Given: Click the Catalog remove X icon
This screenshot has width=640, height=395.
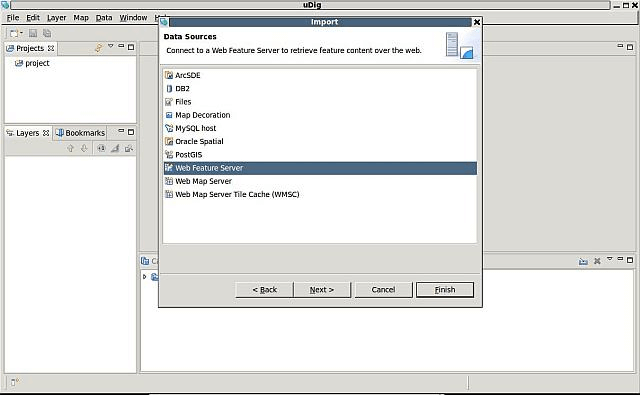Looking at the screenshot, I should (597, 261).
